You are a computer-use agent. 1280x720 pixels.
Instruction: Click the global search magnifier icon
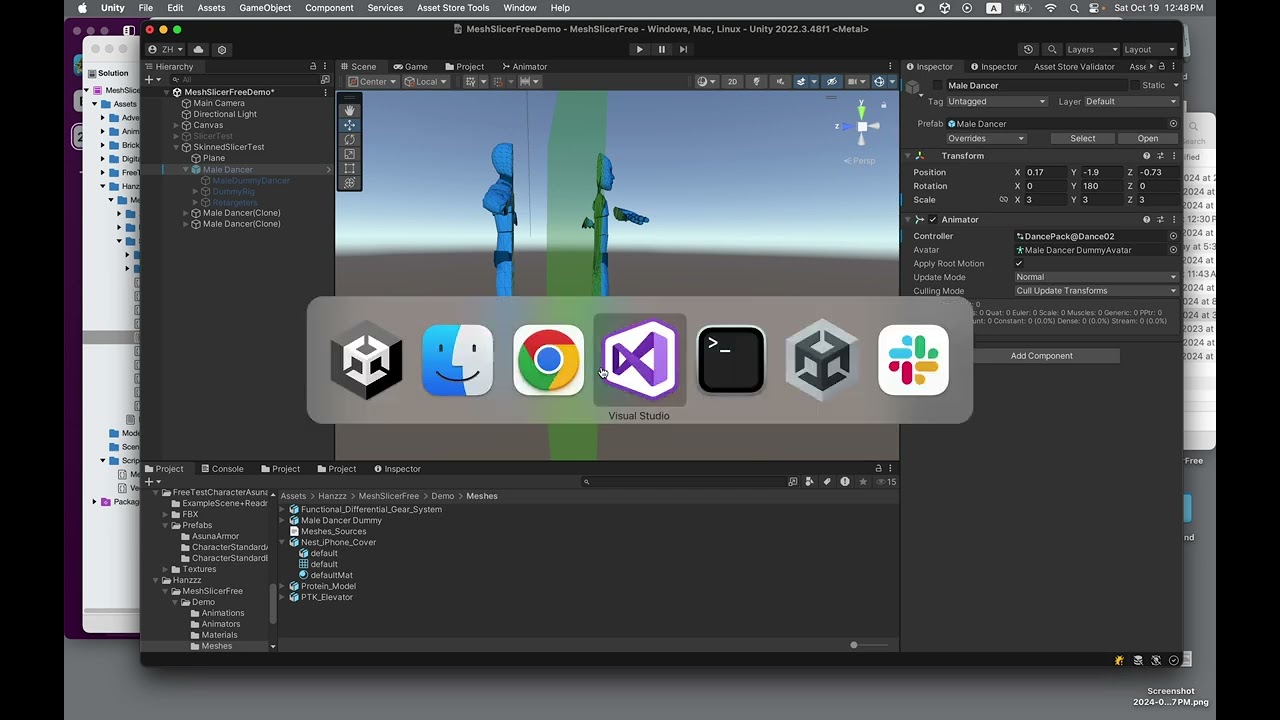point(1052,49)
